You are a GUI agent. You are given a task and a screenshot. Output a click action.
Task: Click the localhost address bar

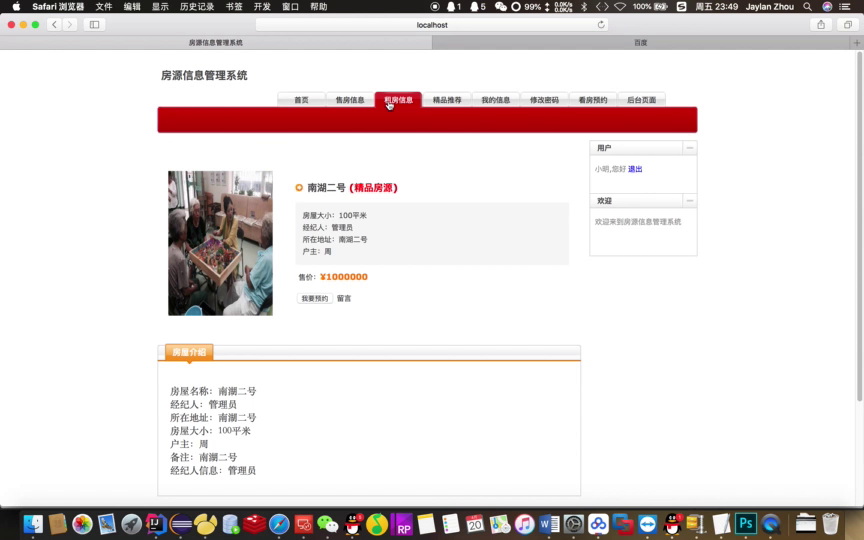pyautogui.click(x=431, y=24)
